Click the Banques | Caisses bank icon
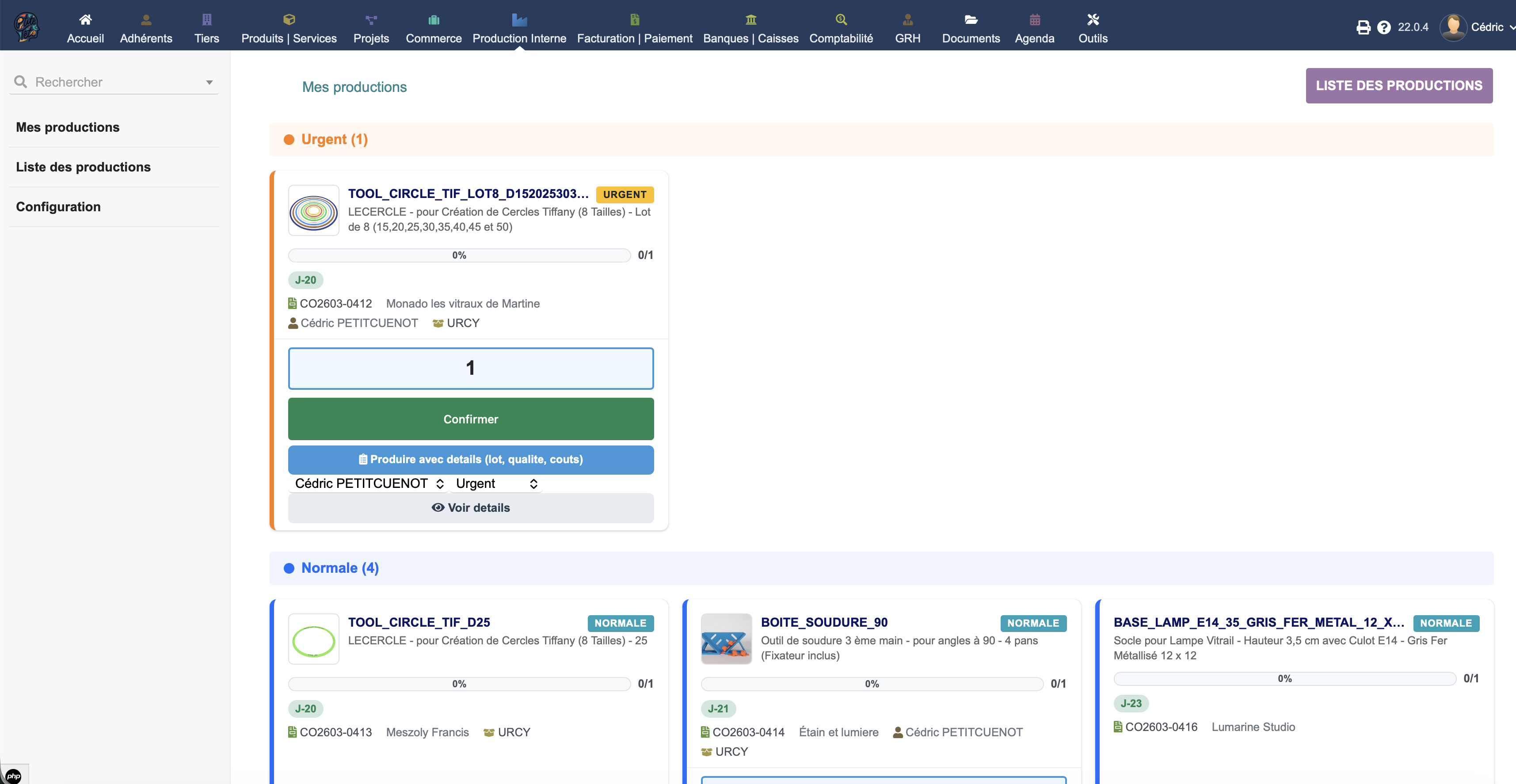The image size is (1516, 784). point(750,19)
